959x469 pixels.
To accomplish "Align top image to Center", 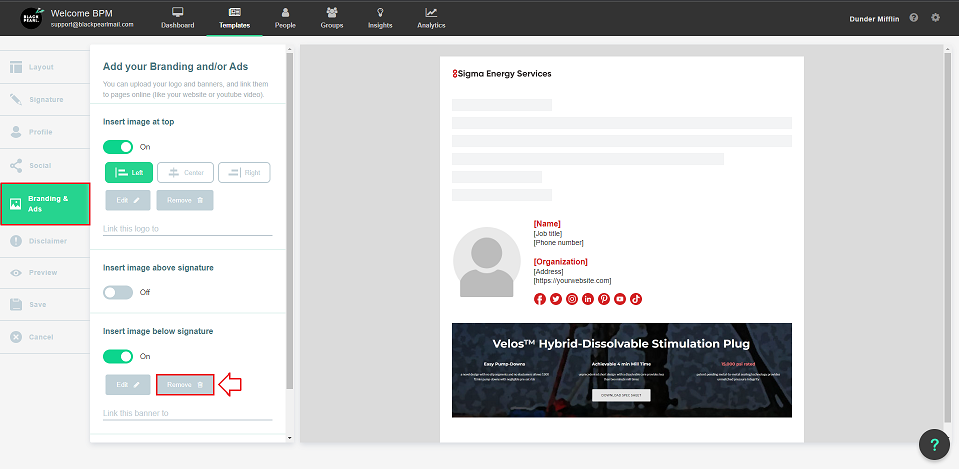I will click(185, 173).
